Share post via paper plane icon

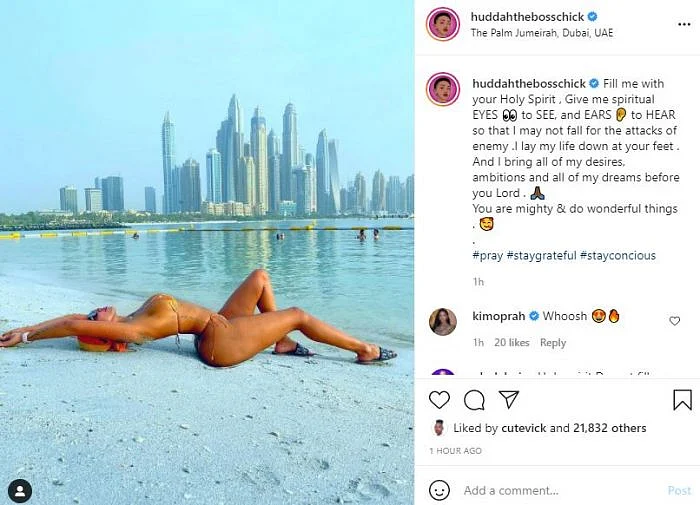508,399
